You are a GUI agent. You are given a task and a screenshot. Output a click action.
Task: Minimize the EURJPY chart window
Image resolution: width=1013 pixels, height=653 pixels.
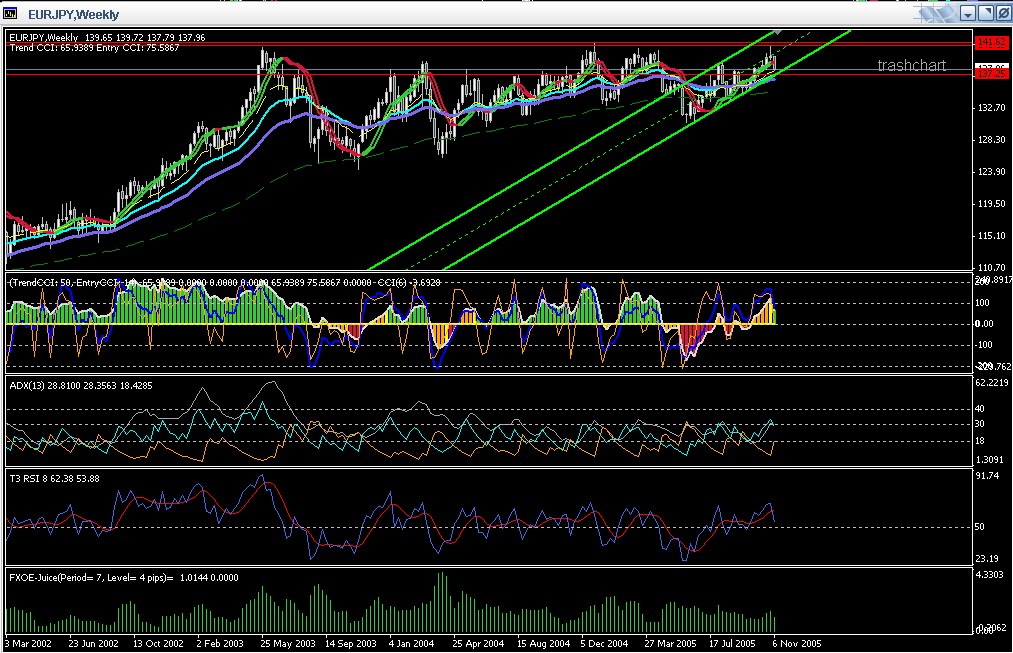(x=967, y=14)
